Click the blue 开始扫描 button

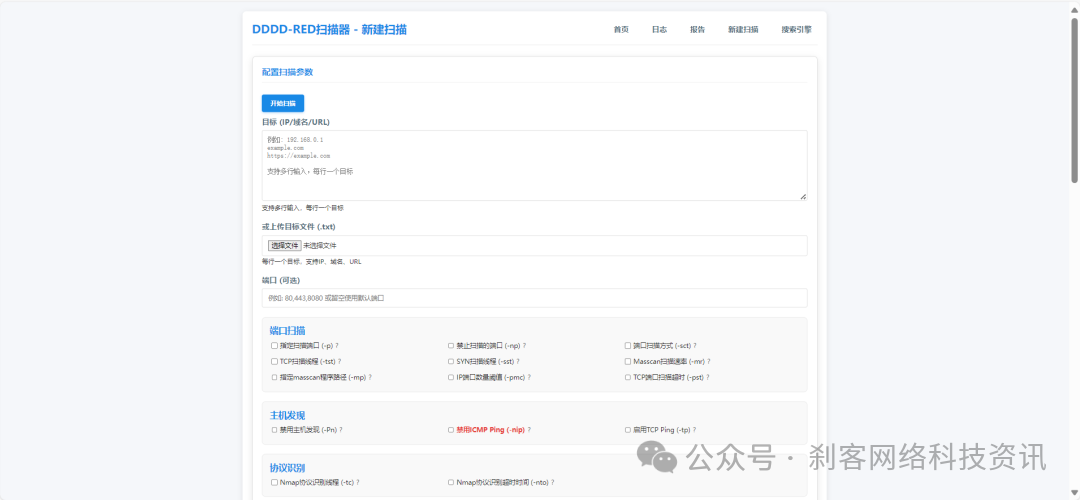(x=283, y=103)
